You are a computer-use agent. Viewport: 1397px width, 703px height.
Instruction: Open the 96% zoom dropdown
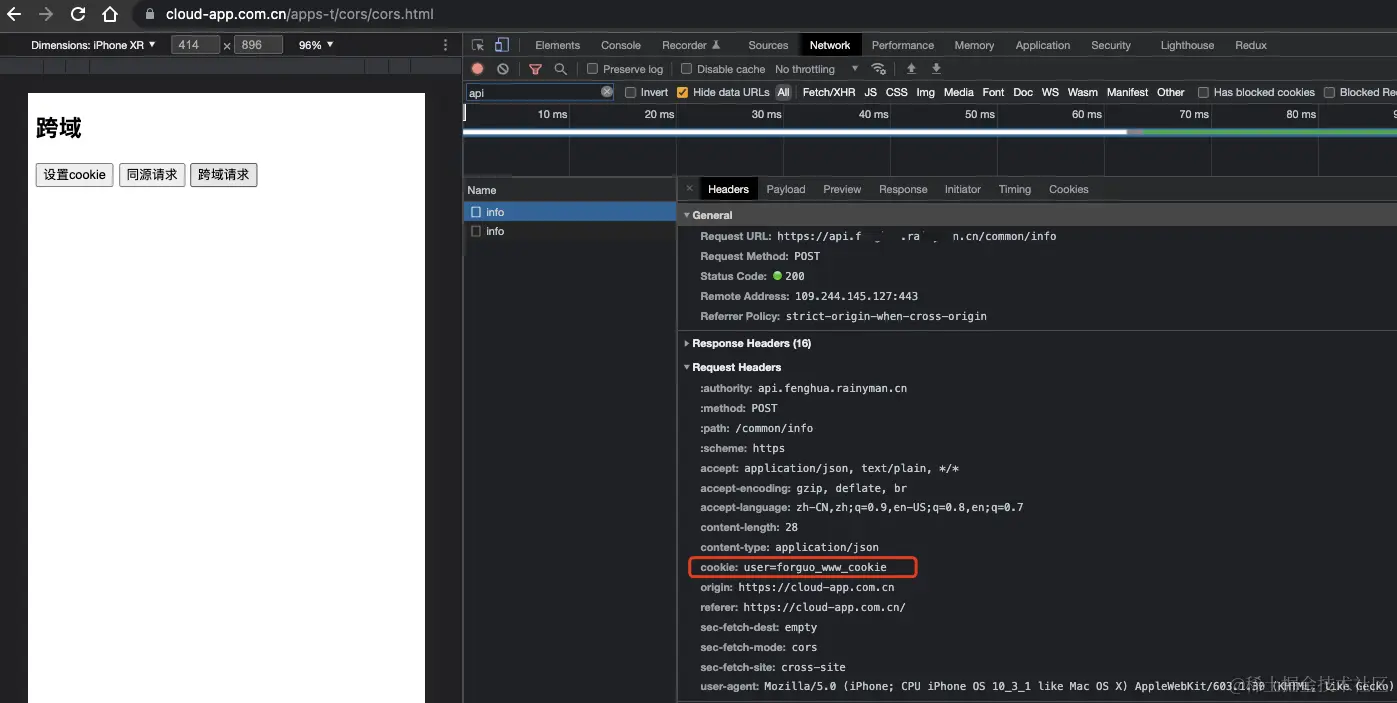click(x=316, y=45)
